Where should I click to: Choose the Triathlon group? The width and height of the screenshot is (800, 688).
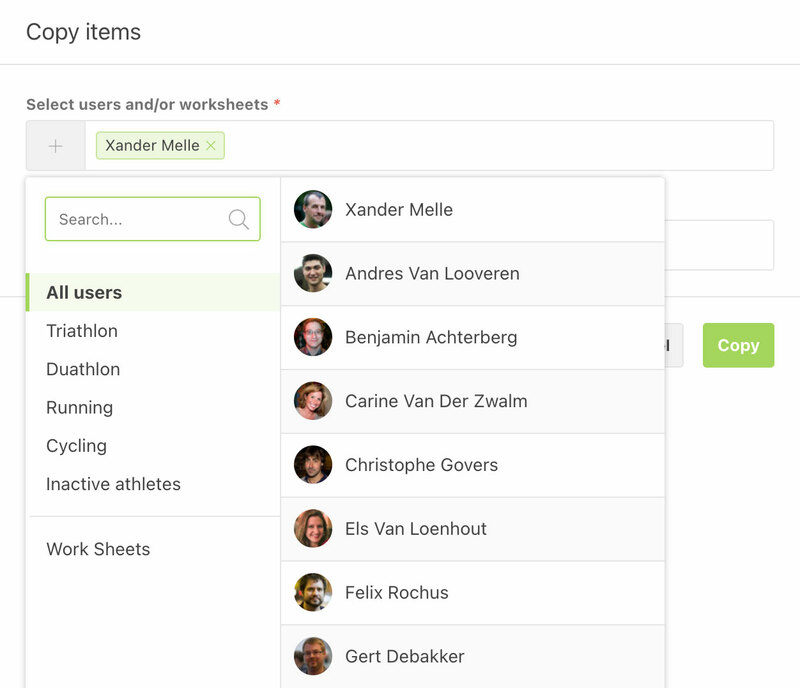pyautogui.click(x=82, y=331)
